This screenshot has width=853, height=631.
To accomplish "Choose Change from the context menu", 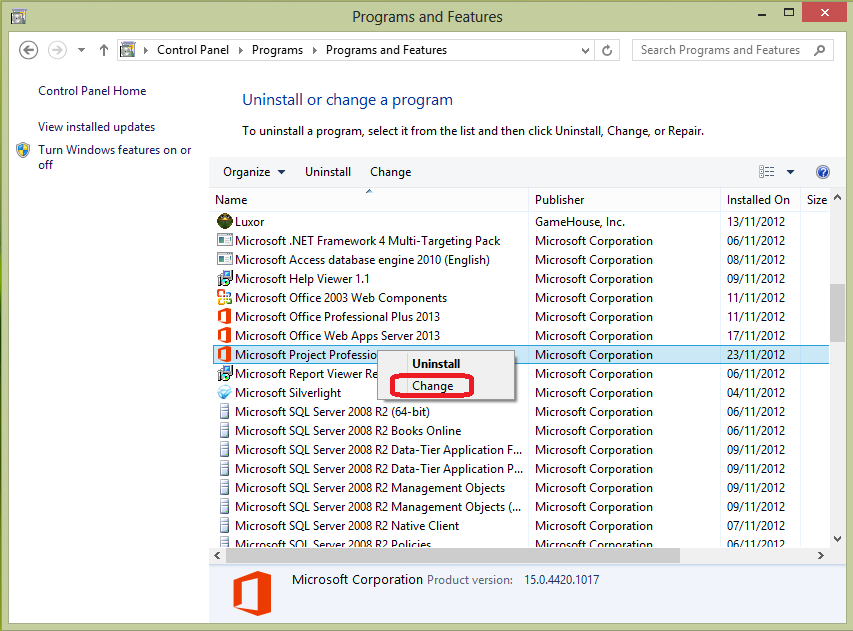I will (x=432, y=386).
